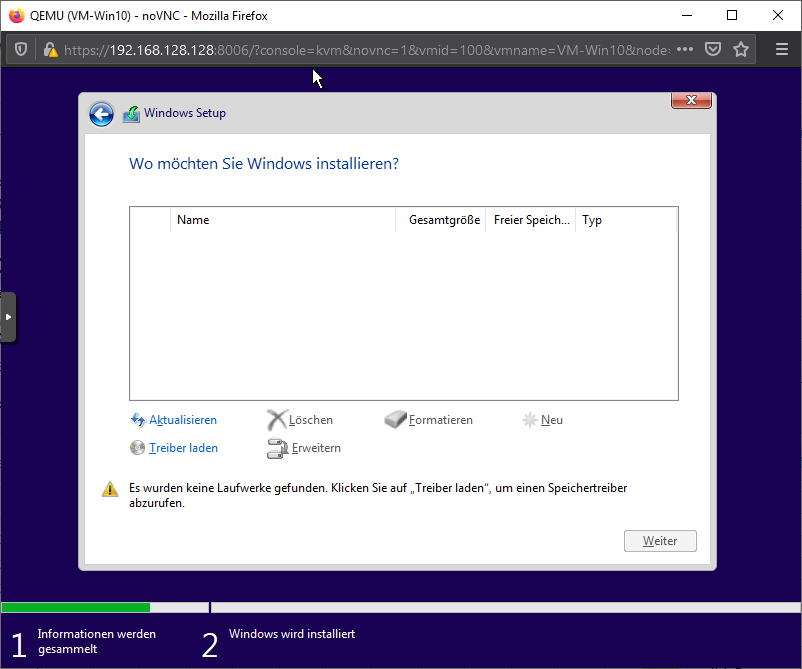The width and height of the screenshot is (802, 669).
Task: Click the Gesamtgröße column header
Action: [440, 220]
